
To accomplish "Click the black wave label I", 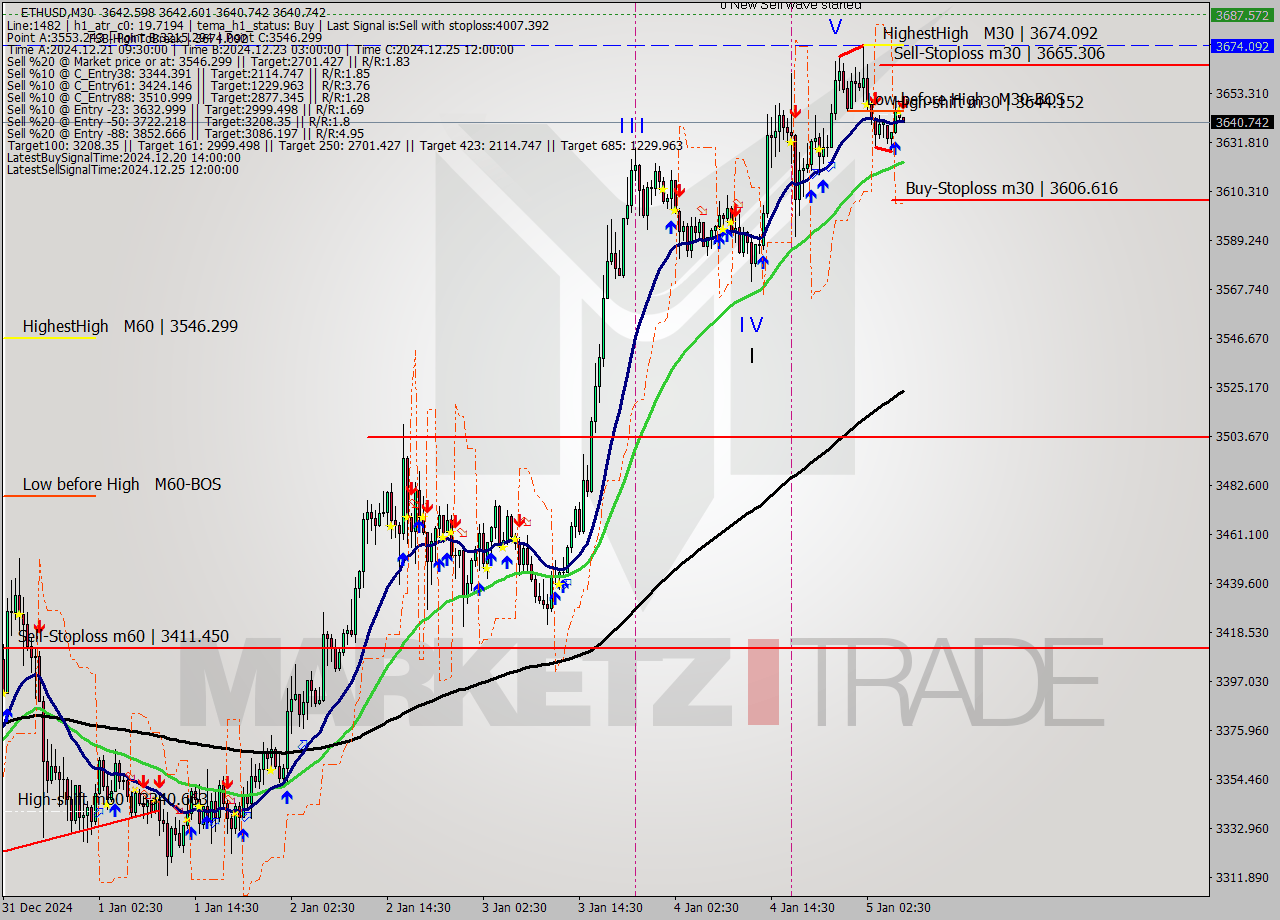I will click(752, 355).
